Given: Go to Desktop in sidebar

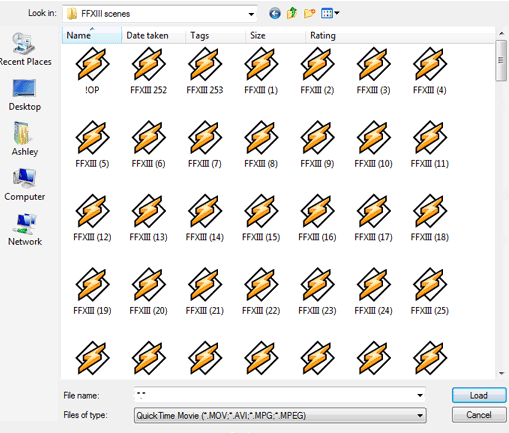Looking at the screenshot, I should pos(25,95).
